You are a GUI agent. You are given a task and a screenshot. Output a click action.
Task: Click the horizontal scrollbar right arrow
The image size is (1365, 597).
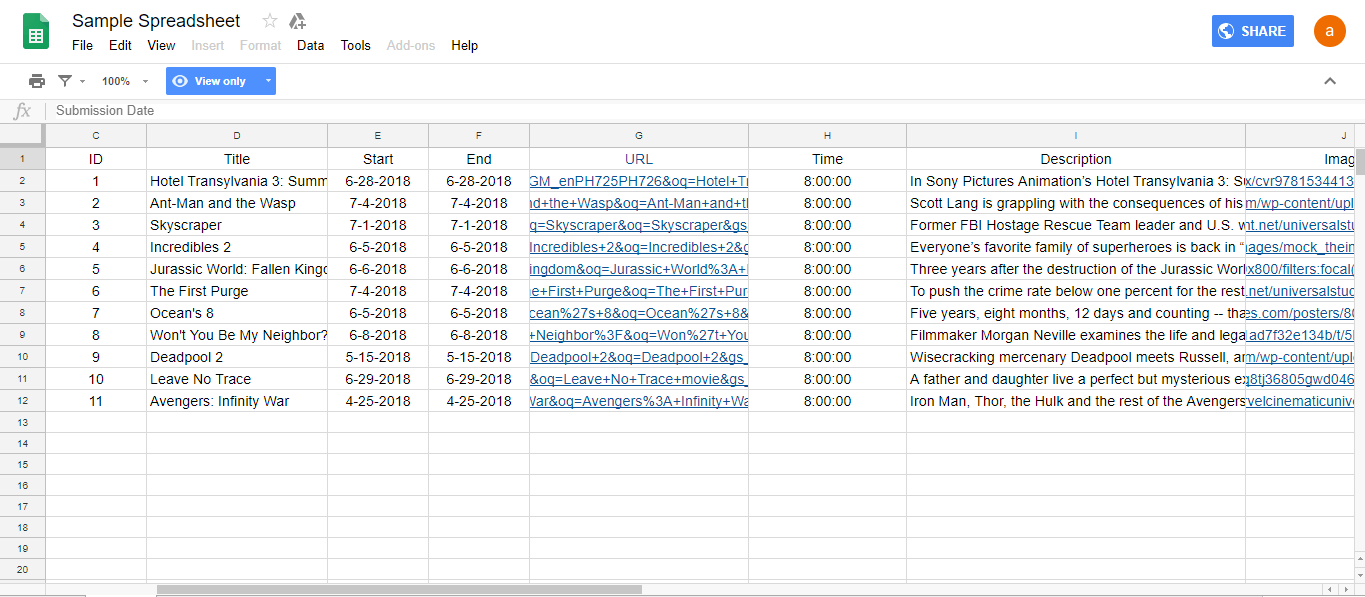[1345, 589]
